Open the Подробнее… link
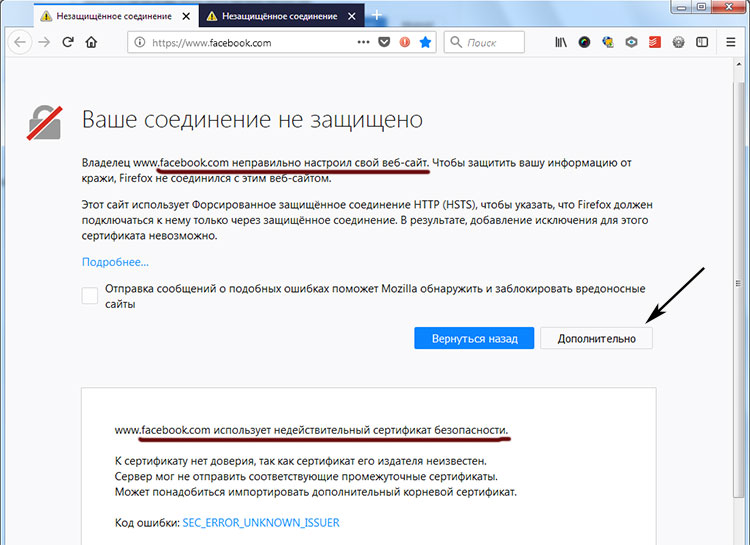The height and width of the screenshot is (545, 750). [x=115, y=262]
